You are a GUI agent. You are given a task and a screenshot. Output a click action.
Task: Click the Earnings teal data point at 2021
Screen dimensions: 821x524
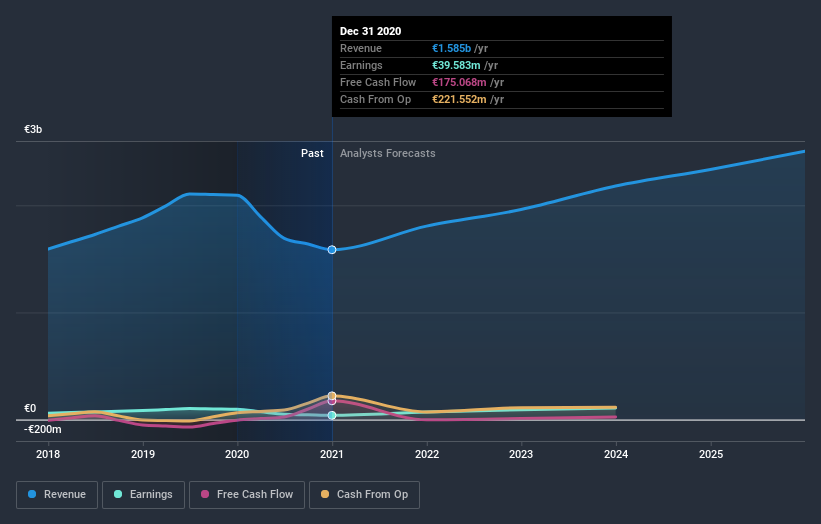click(x=332, y=415)
